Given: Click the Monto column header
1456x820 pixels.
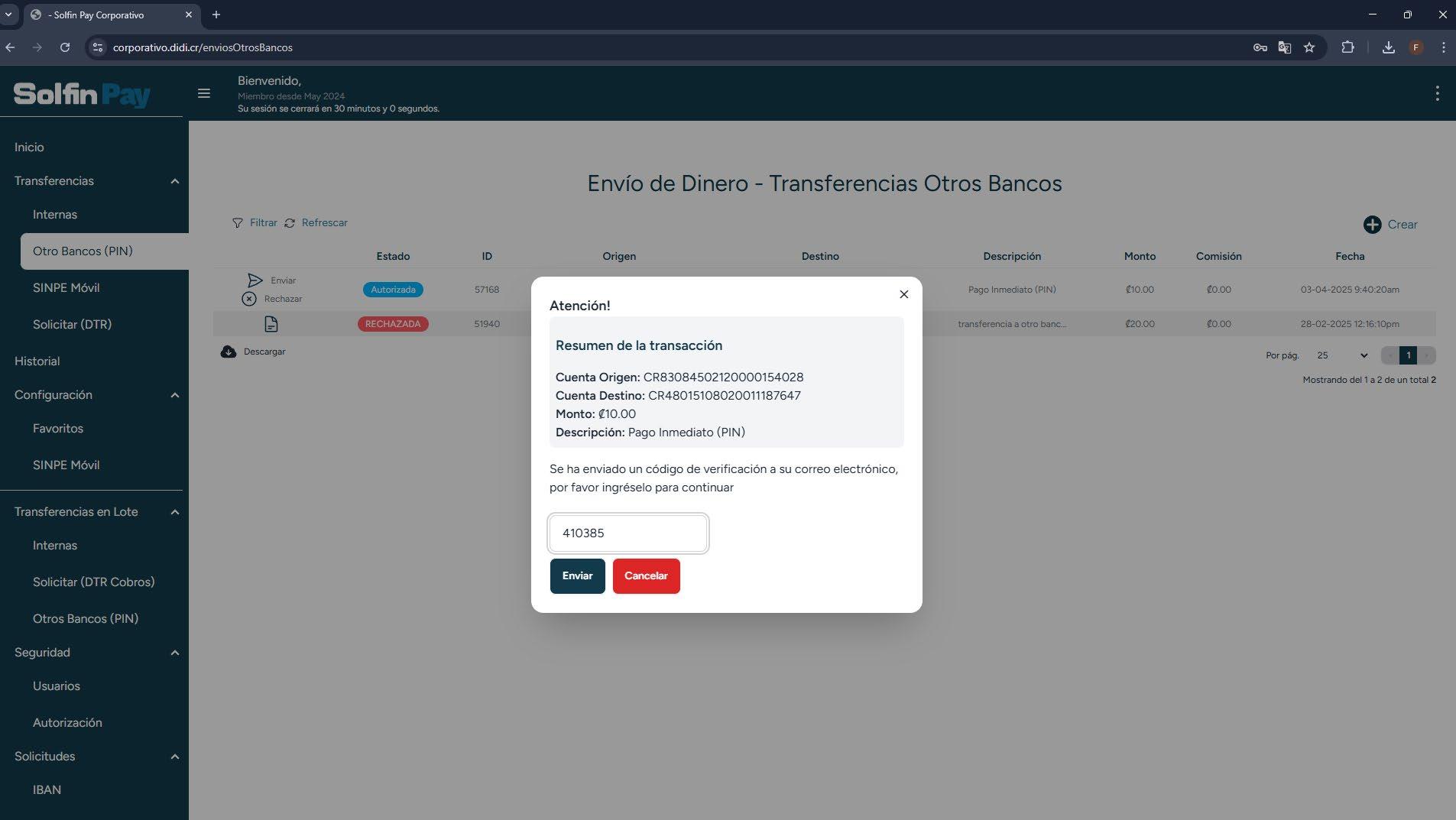Looking at the screenshot, I should tap(1140, 257).
